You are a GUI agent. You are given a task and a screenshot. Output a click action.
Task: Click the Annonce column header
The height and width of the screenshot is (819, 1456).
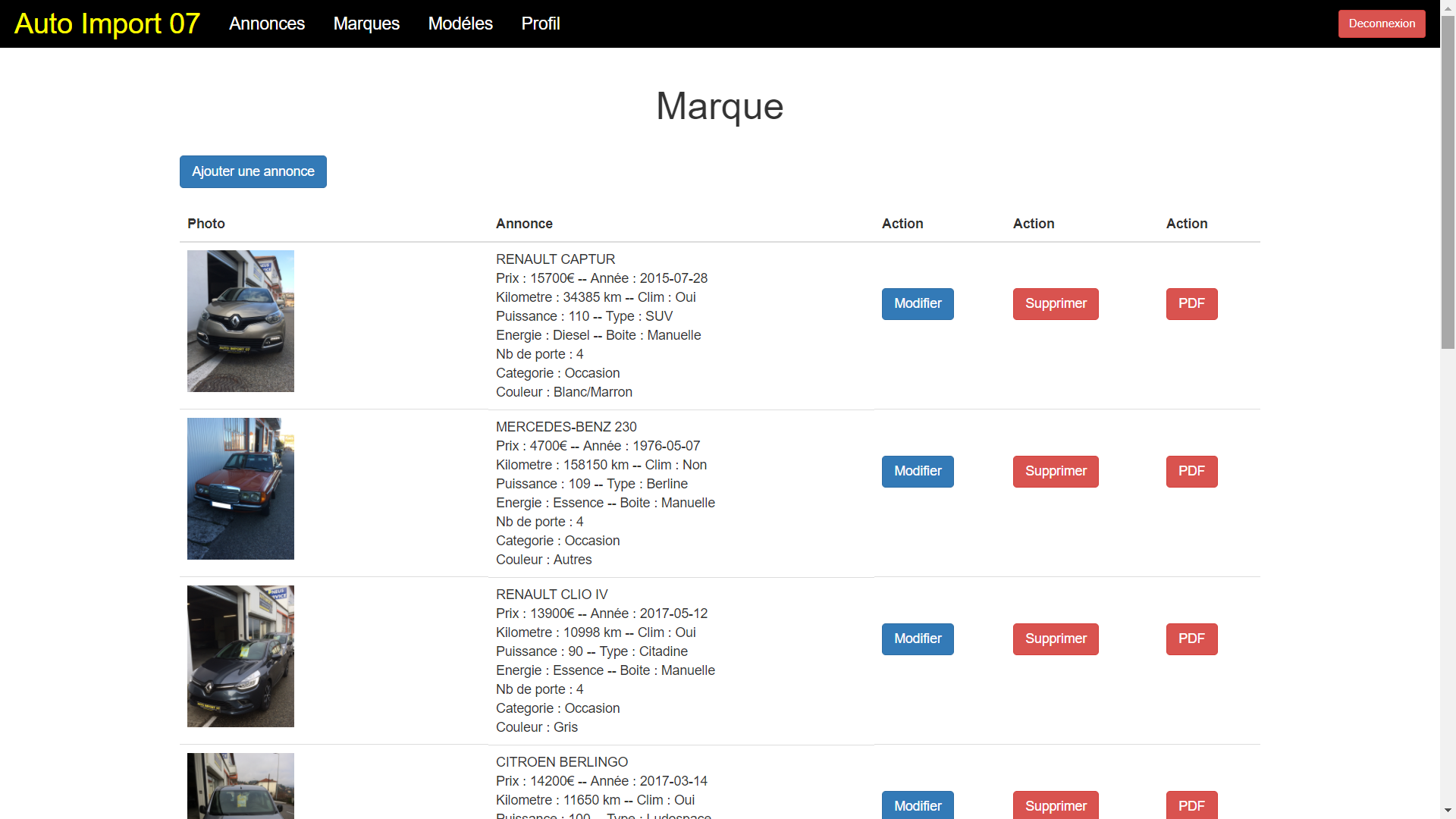click(x=524, y=224)
